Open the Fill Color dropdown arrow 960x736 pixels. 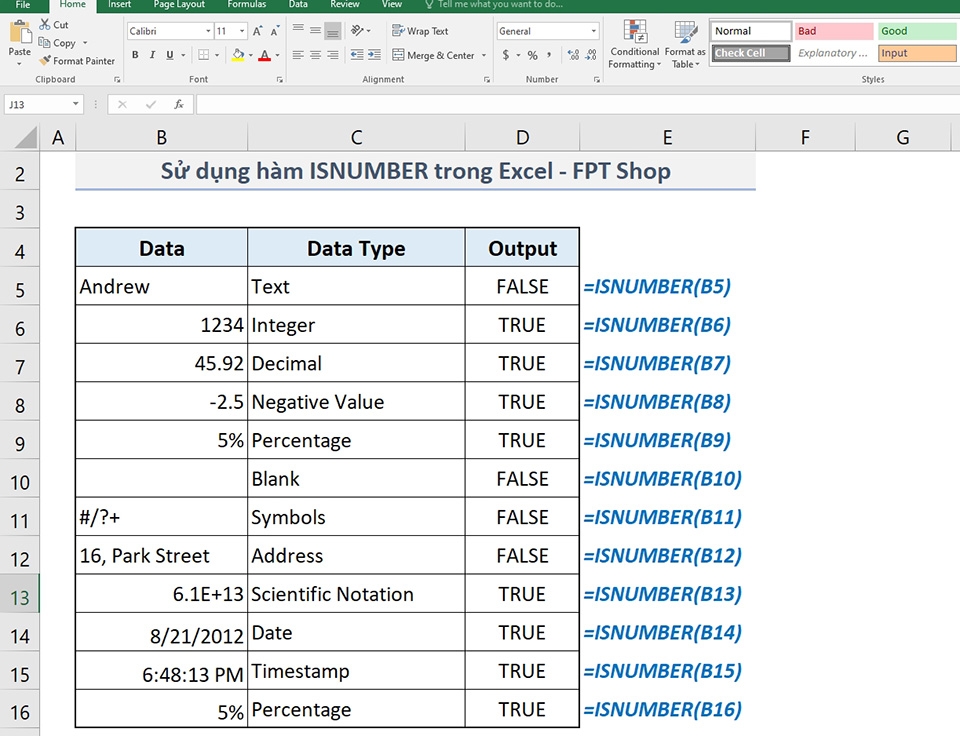pyautogui.click(x=249, y=56)
